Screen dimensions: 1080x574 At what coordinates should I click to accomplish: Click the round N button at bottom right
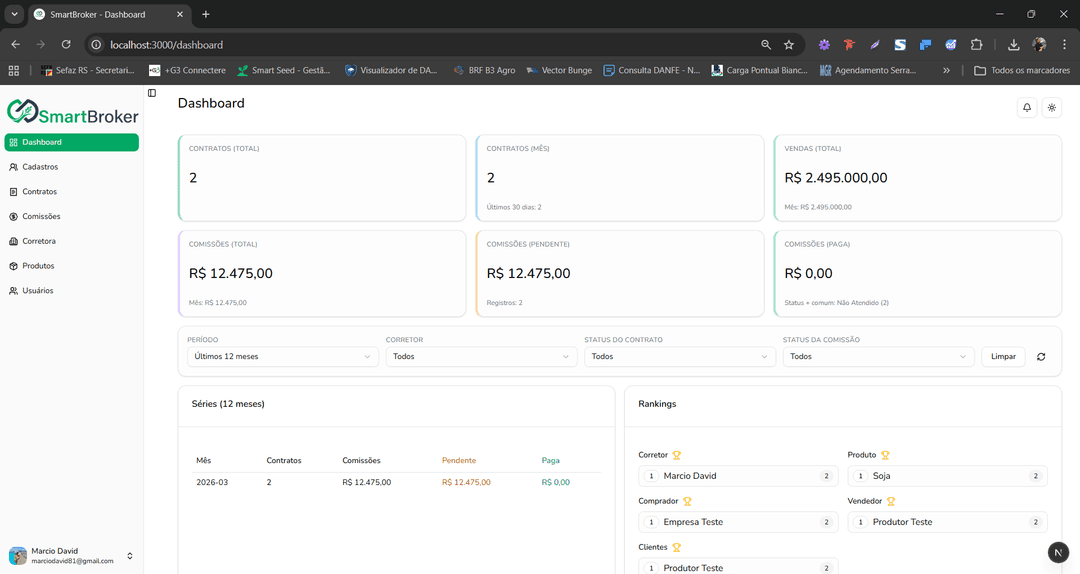click(x=1058, y=552)
